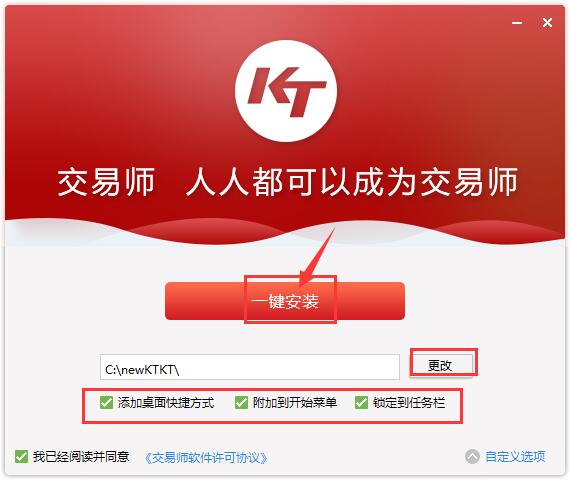The width and height of the screenshot is (570, 480).
Task: Click the 人人都可以成为交易师 slogan headline
Action: 352,182
